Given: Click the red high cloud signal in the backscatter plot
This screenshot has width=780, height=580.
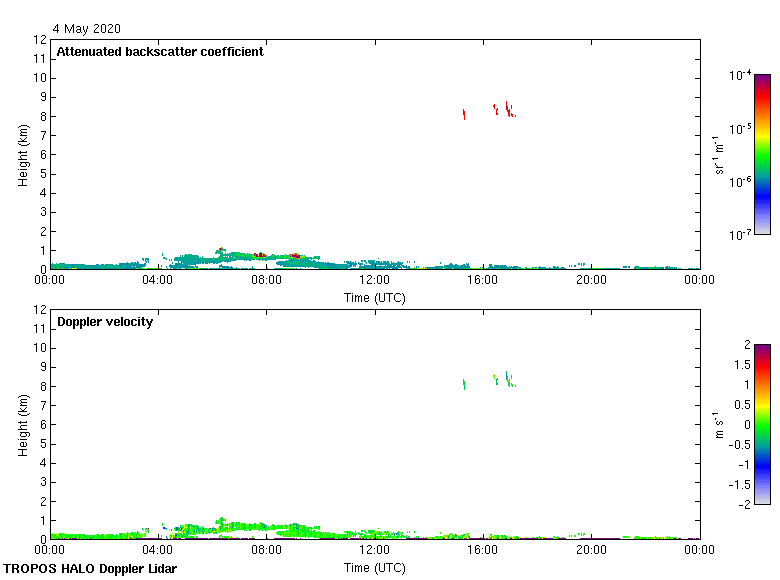Looking at the screenshot, I should 464,114.
